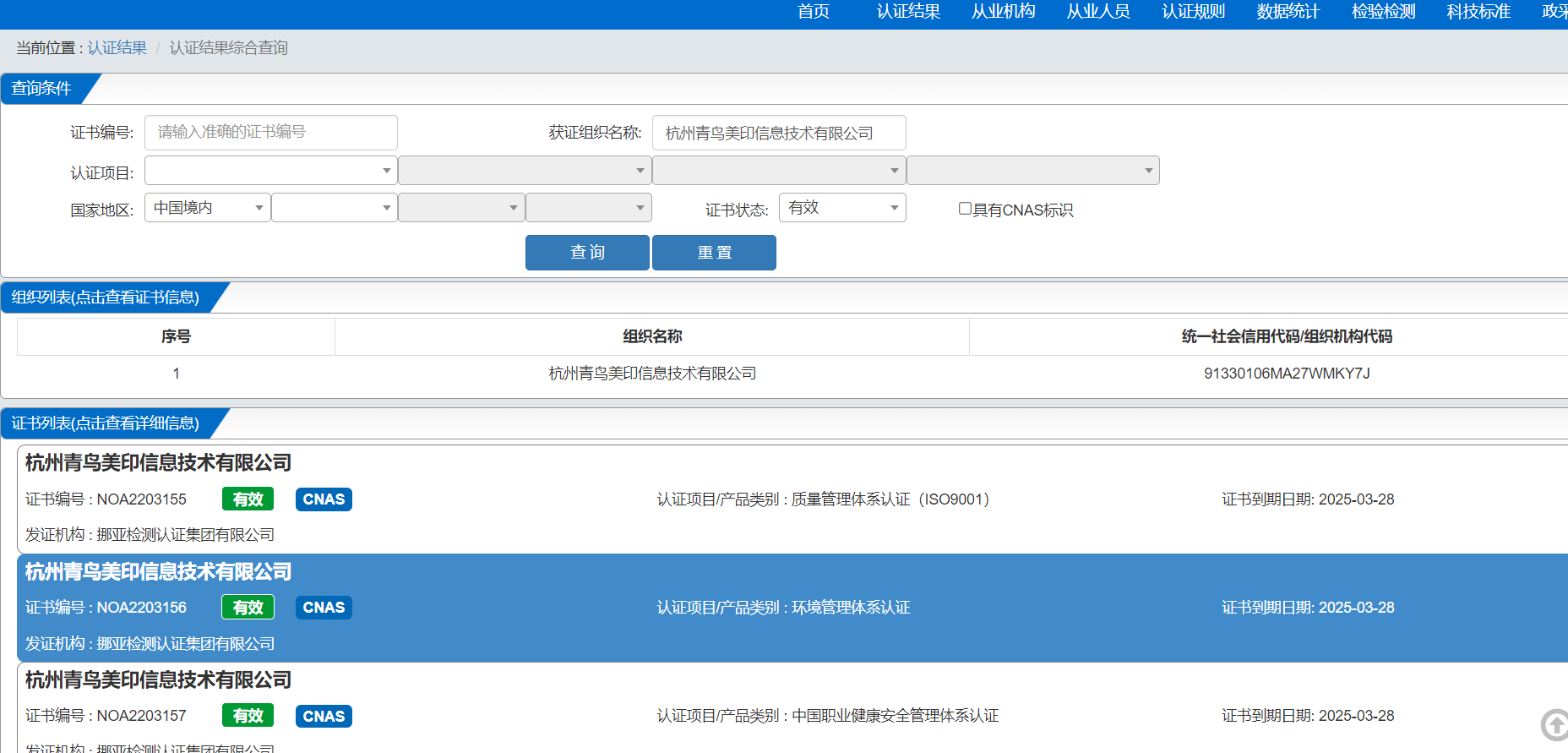Click sequence number 1 in organization table
The height and width of the screenshot is (753, 1568).
pos(176,374)
